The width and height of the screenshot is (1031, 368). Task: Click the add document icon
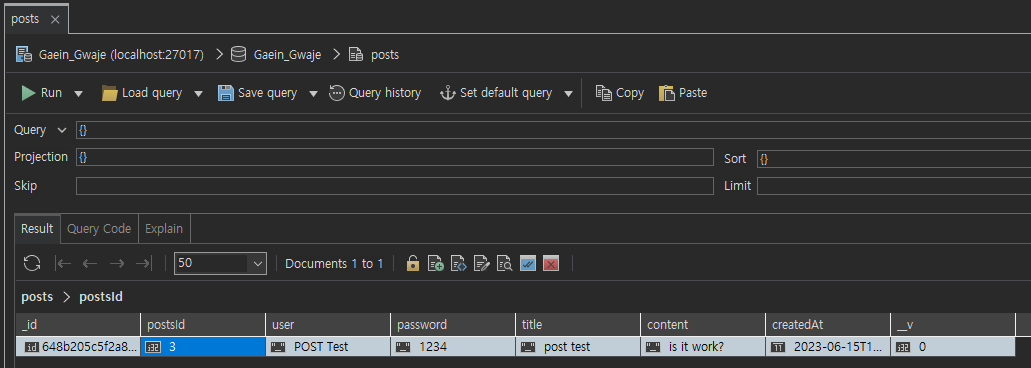coord(435,264)
